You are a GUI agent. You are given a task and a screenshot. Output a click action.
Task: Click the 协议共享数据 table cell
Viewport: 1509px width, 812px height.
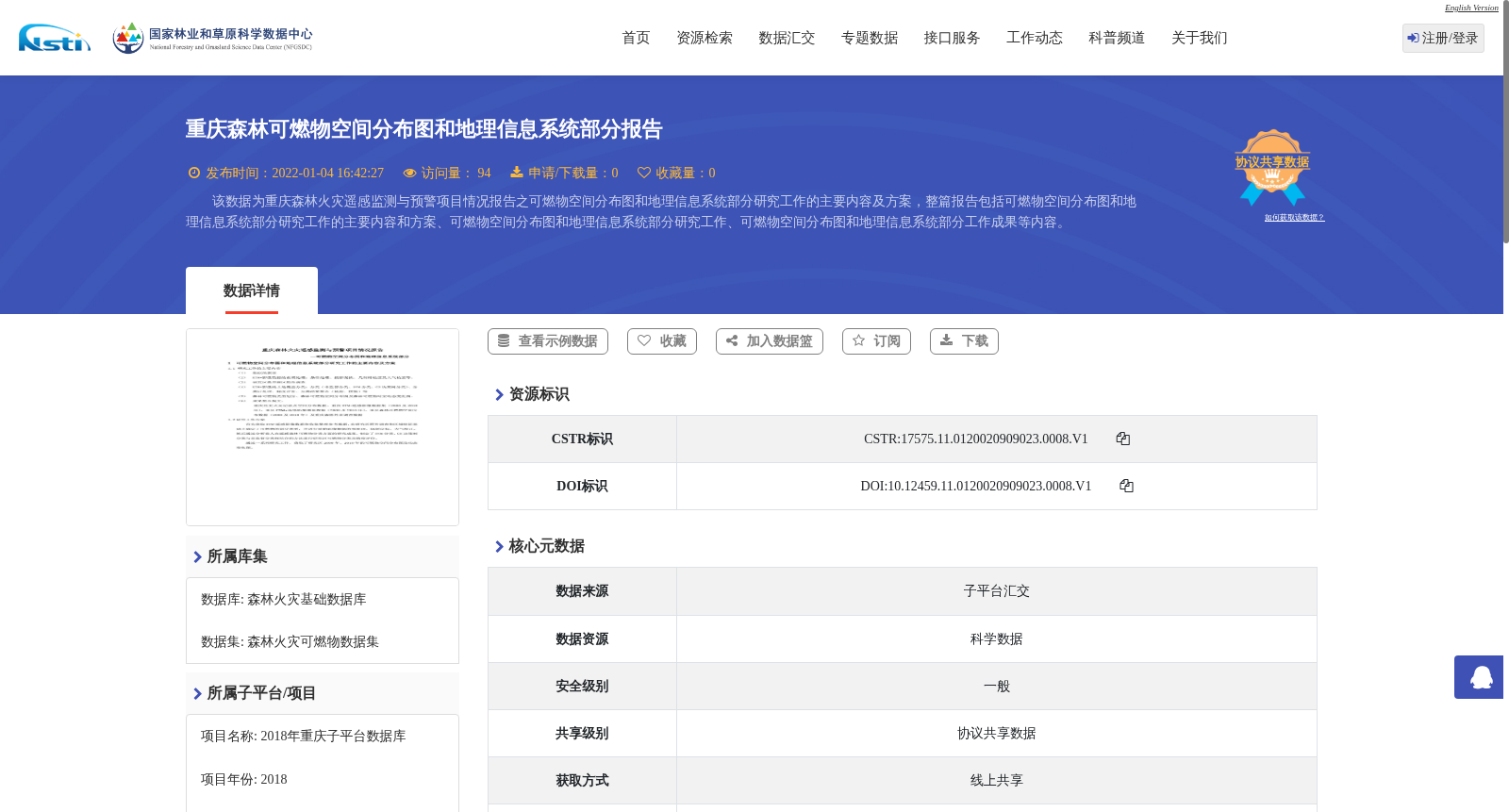click(997, 733)
